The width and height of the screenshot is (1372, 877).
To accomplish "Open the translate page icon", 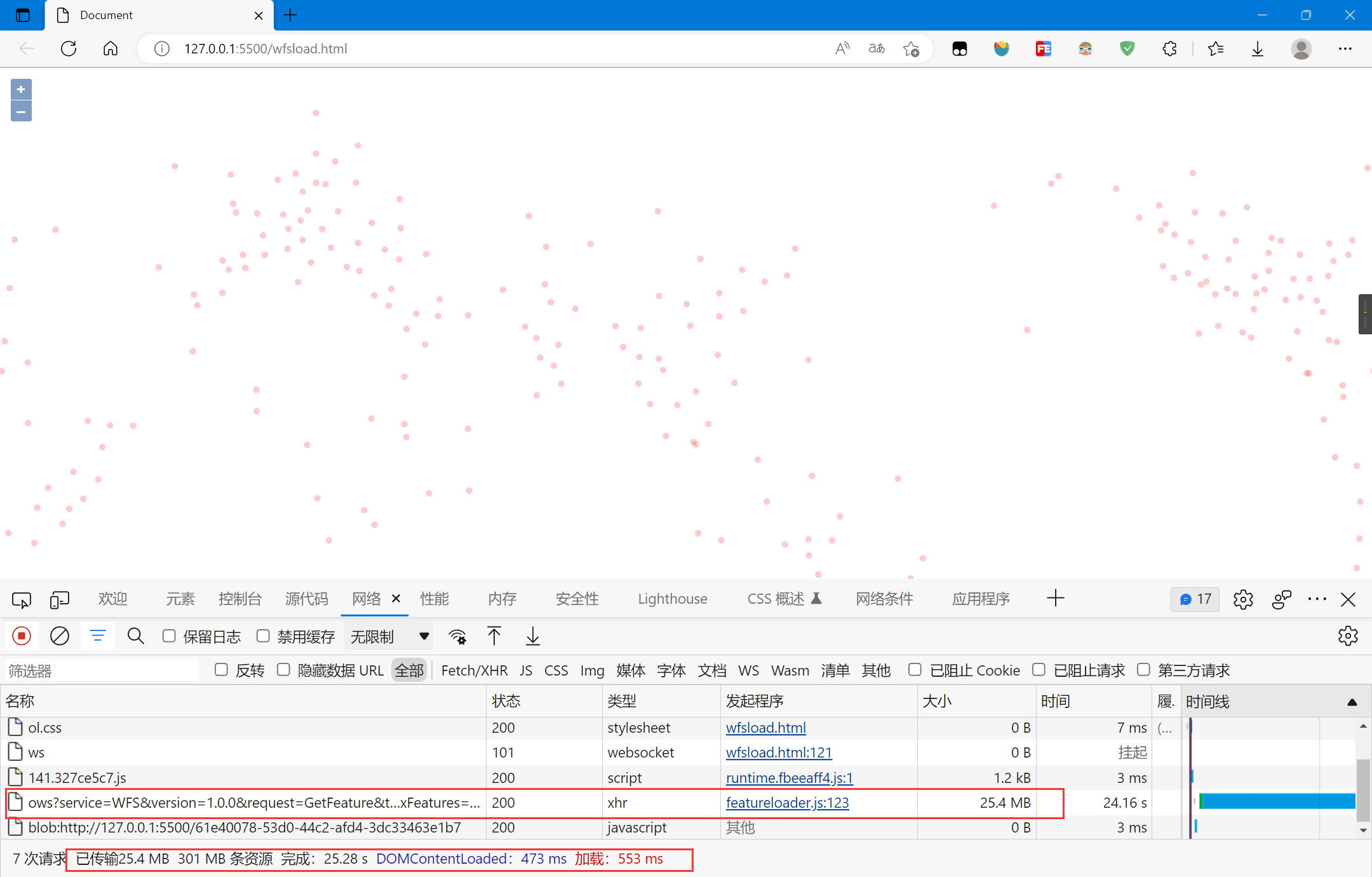I will 877,49.
